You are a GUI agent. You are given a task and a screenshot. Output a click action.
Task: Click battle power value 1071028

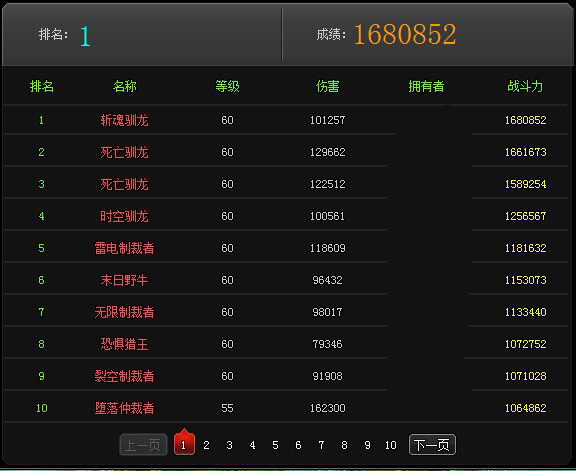[x=525, y=376]
